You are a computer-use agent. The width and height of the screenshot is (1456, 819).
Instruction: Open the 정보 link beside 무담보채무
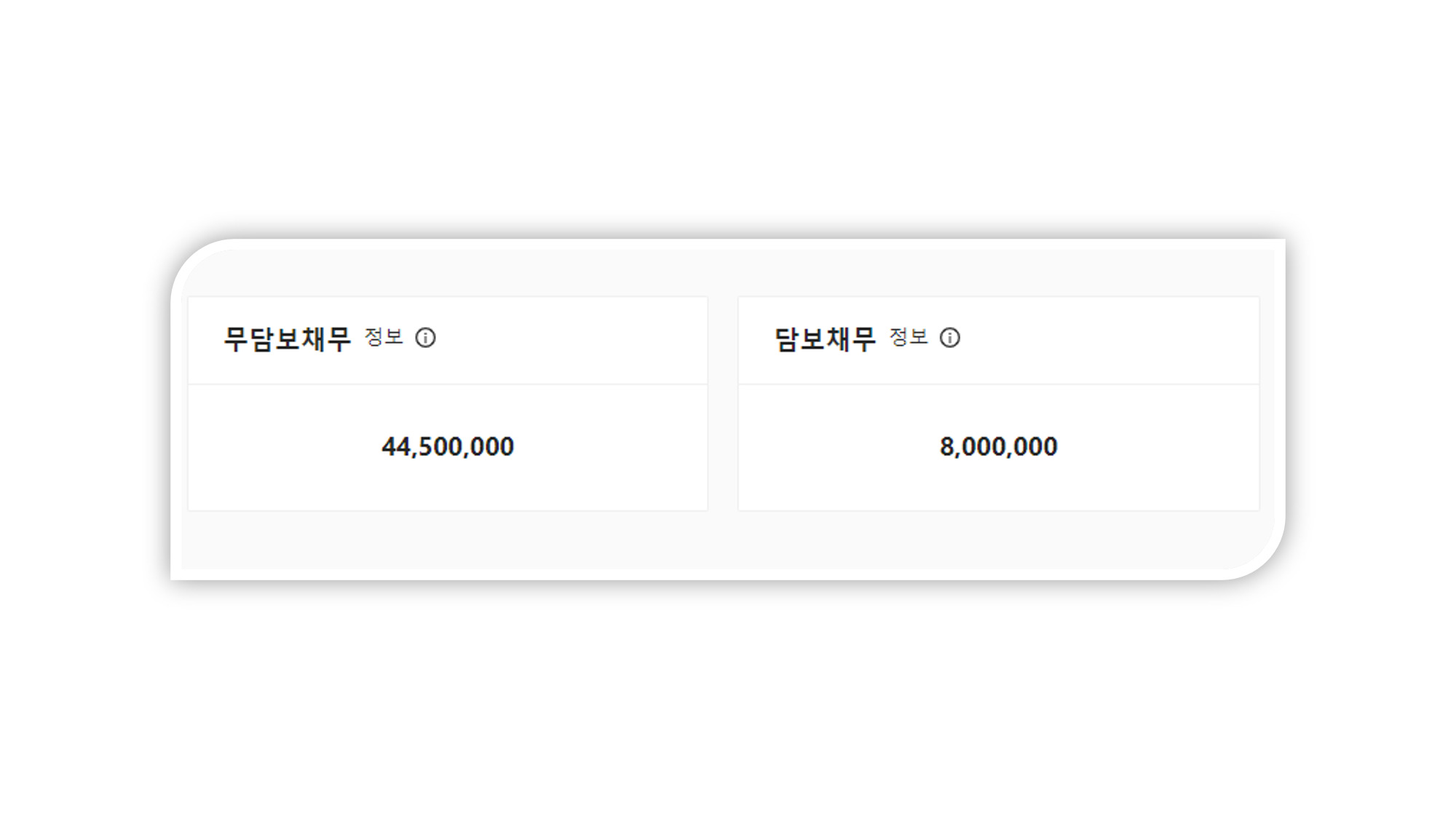[x=383, y=337]
